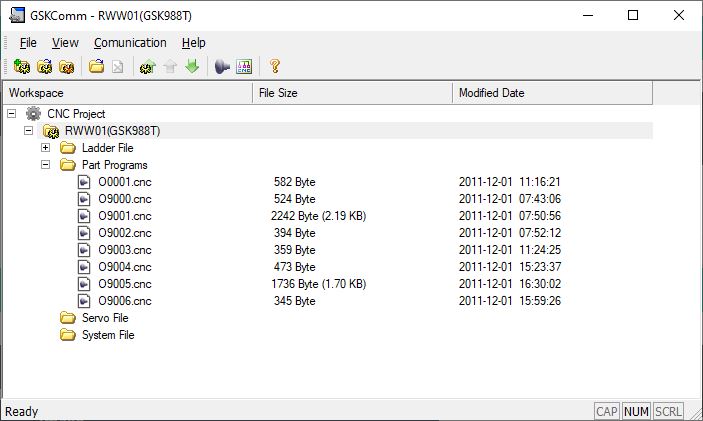Click the RWW01(GSK988T) project folder icon

point(51,131)
